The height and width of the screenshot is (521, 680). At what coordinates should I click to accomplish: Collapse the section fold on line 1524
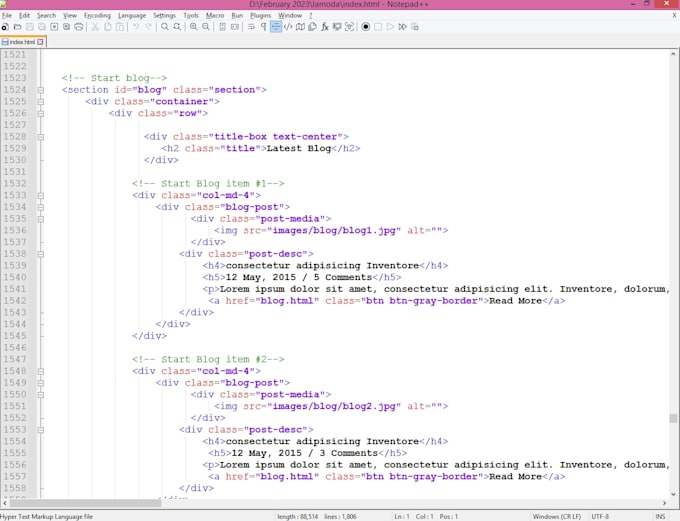[x=40, y=90]
